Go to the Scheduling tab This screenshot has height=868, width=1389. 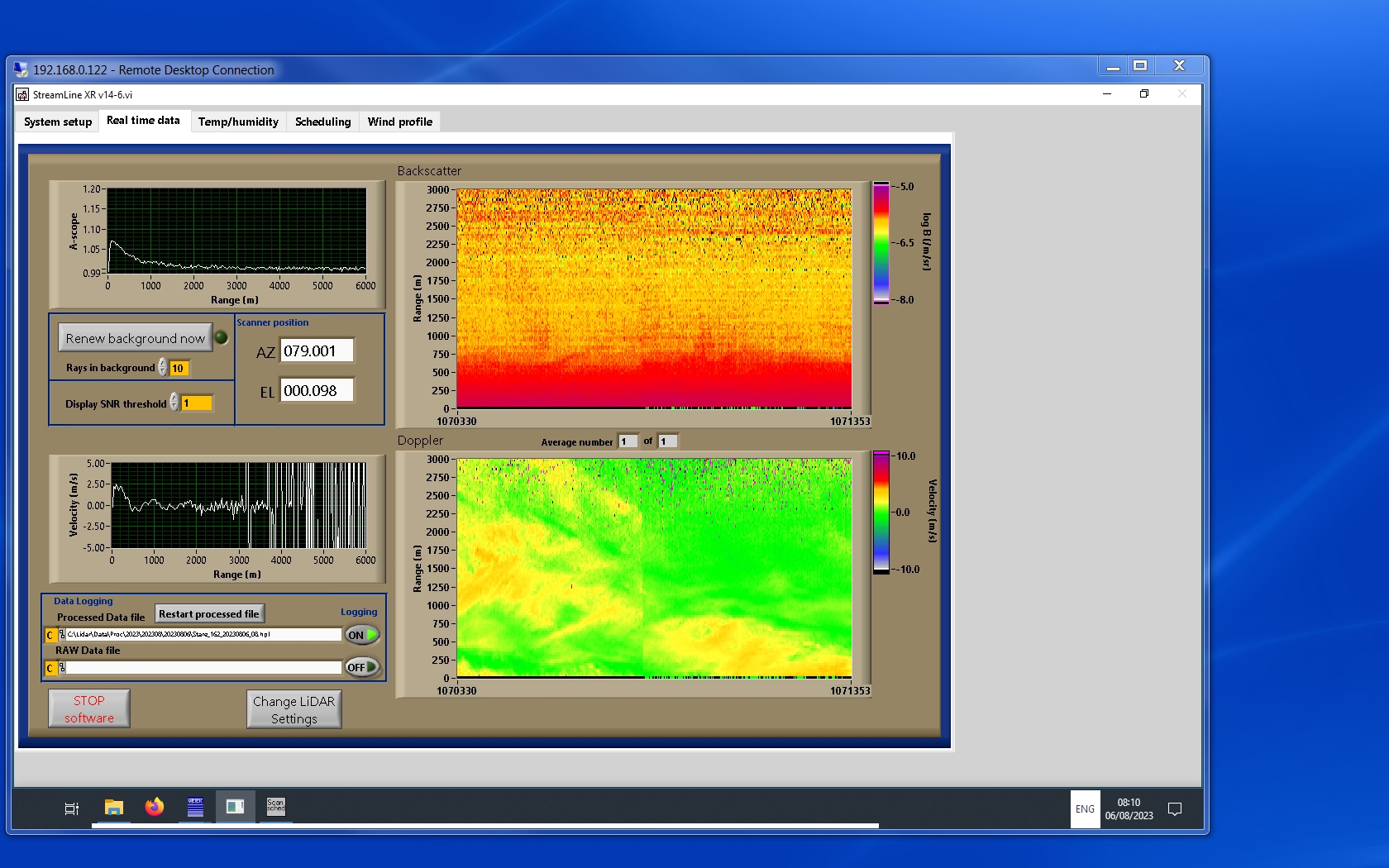click(x=322, y=122)
